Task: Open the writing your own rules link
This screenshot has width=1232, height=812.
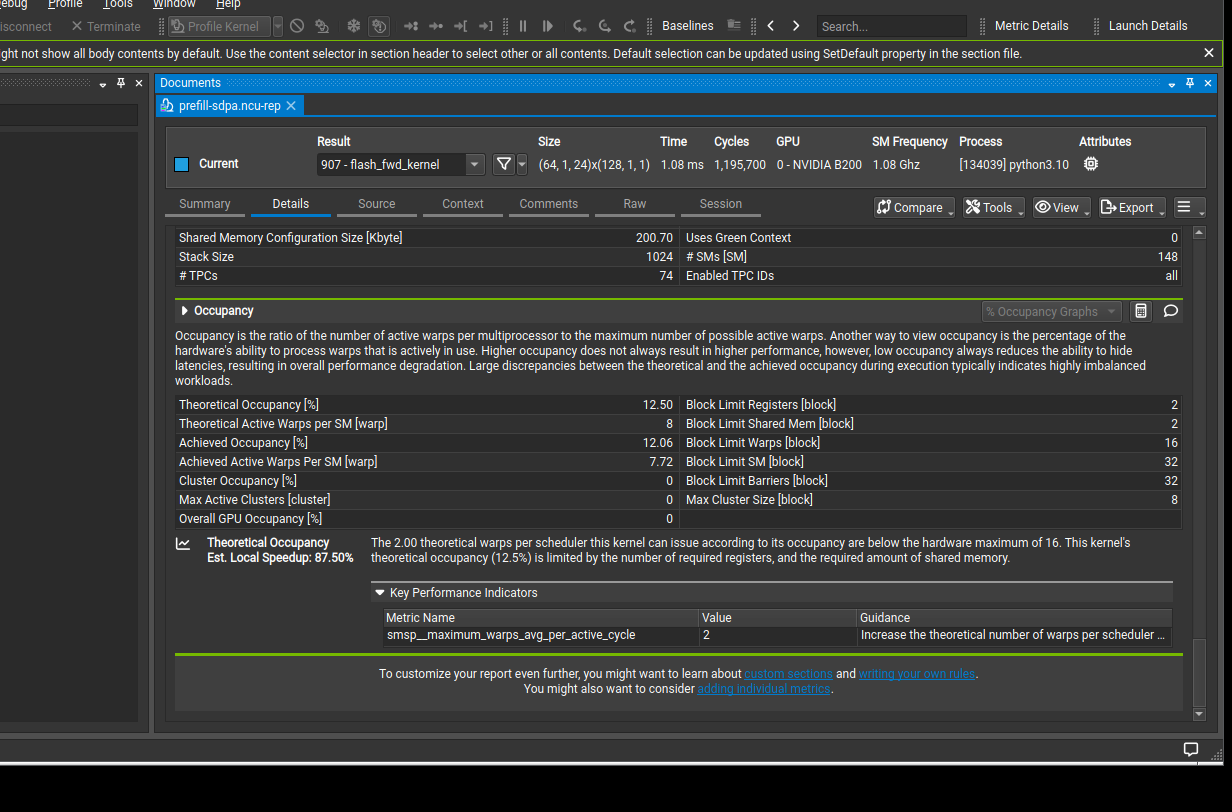Action: coord(916,674)
